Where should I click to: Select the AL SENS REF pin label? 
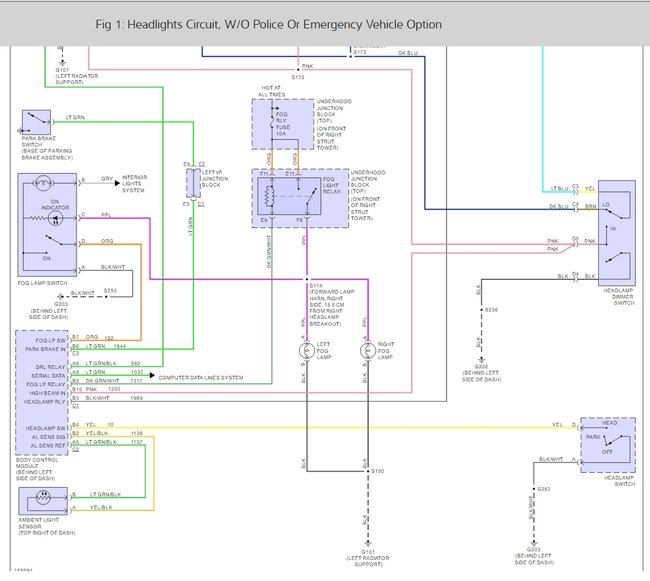(48, 445)
